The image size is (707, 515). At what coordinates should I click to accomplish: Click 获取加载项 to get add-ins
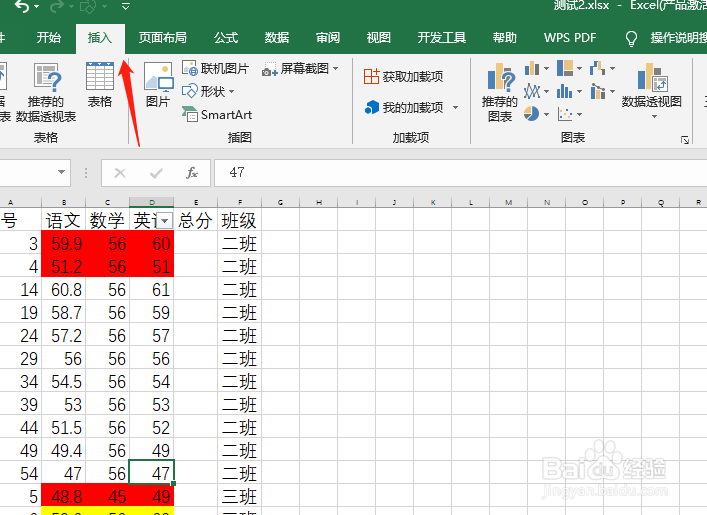coord(404,77)
